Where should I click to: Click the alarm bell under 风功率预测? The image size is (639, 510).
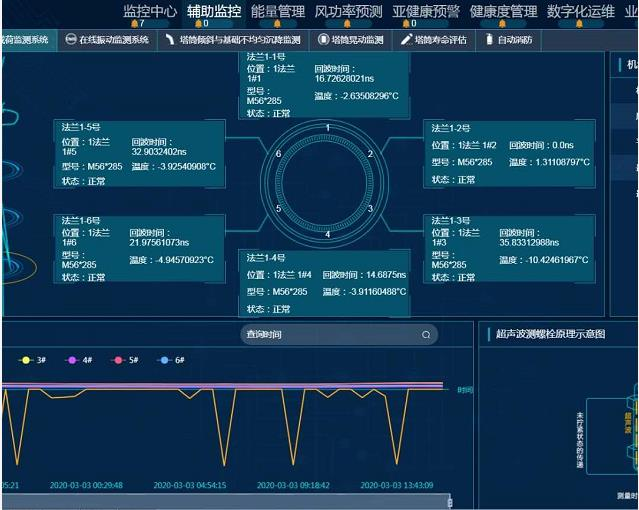coord(347,24)
